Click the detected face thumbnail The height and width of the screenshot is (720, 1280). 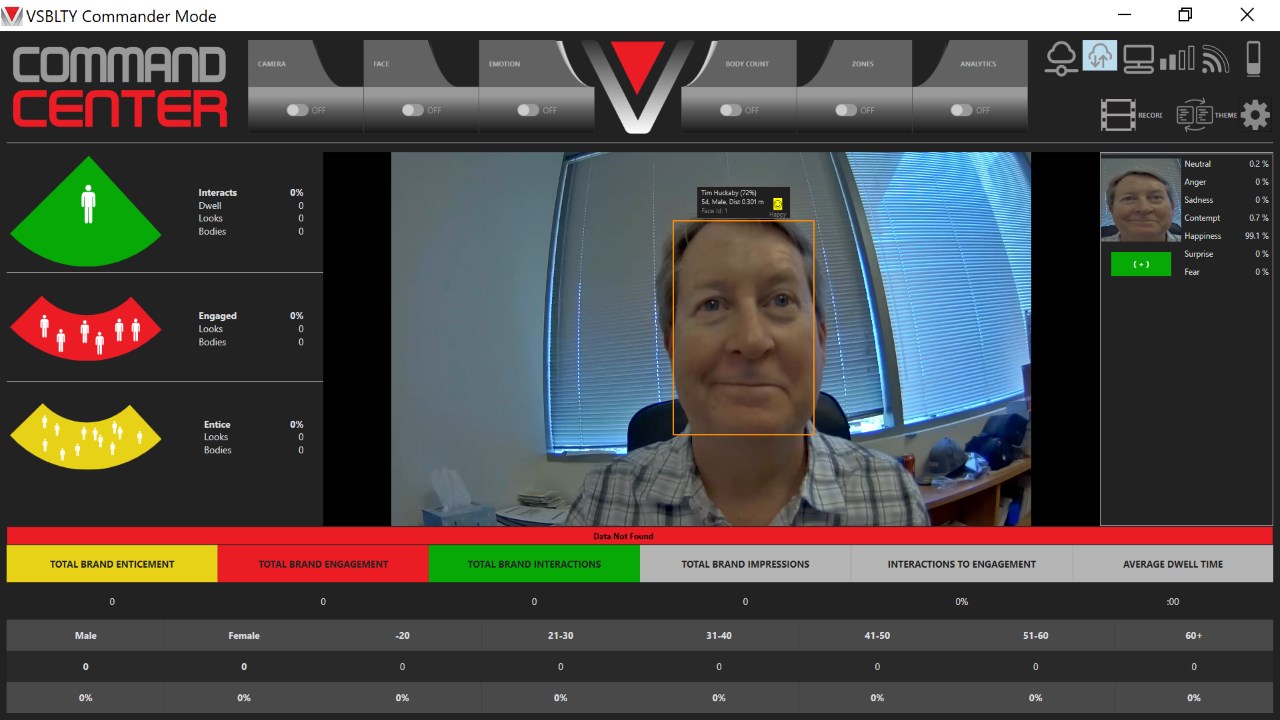(x=1141, y=199)
